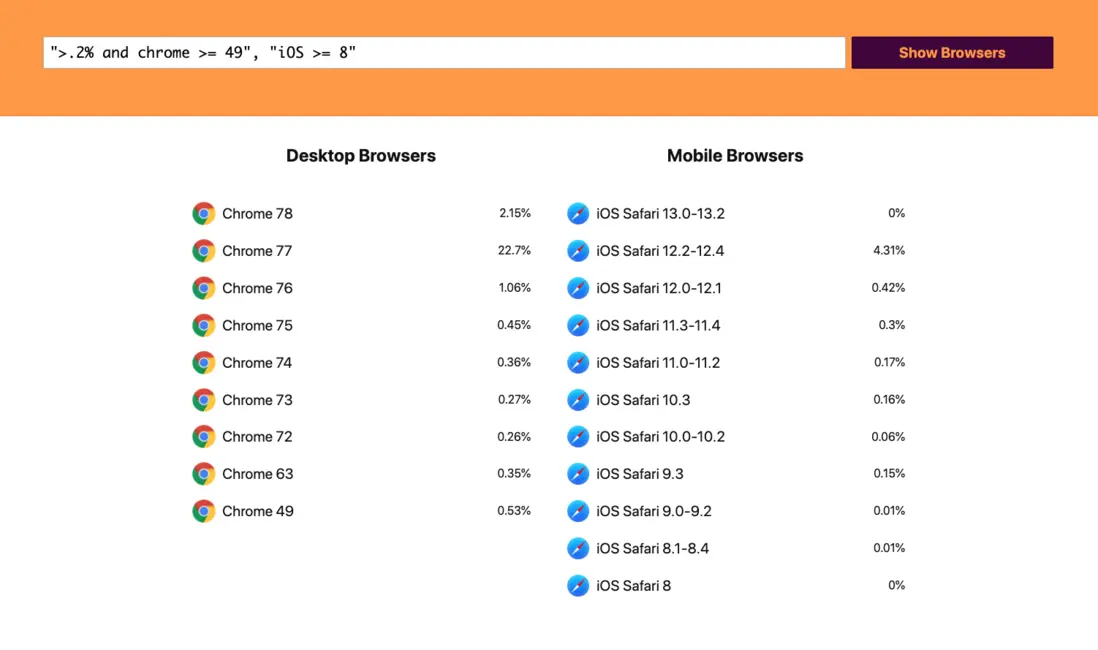The image size is (1098, 650).
Task: Click the Chrome 78 browser icon
Action: tap(203, 213)
